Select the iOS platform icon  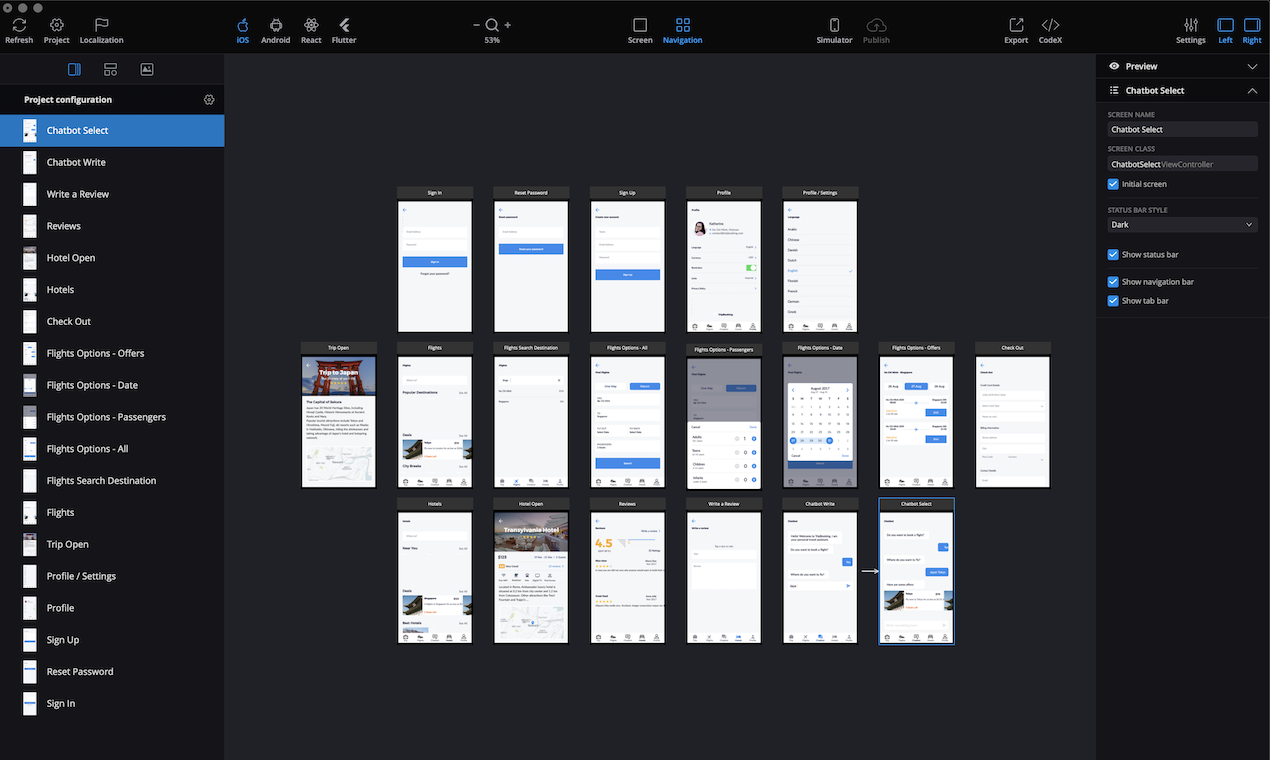coord(242,30)
